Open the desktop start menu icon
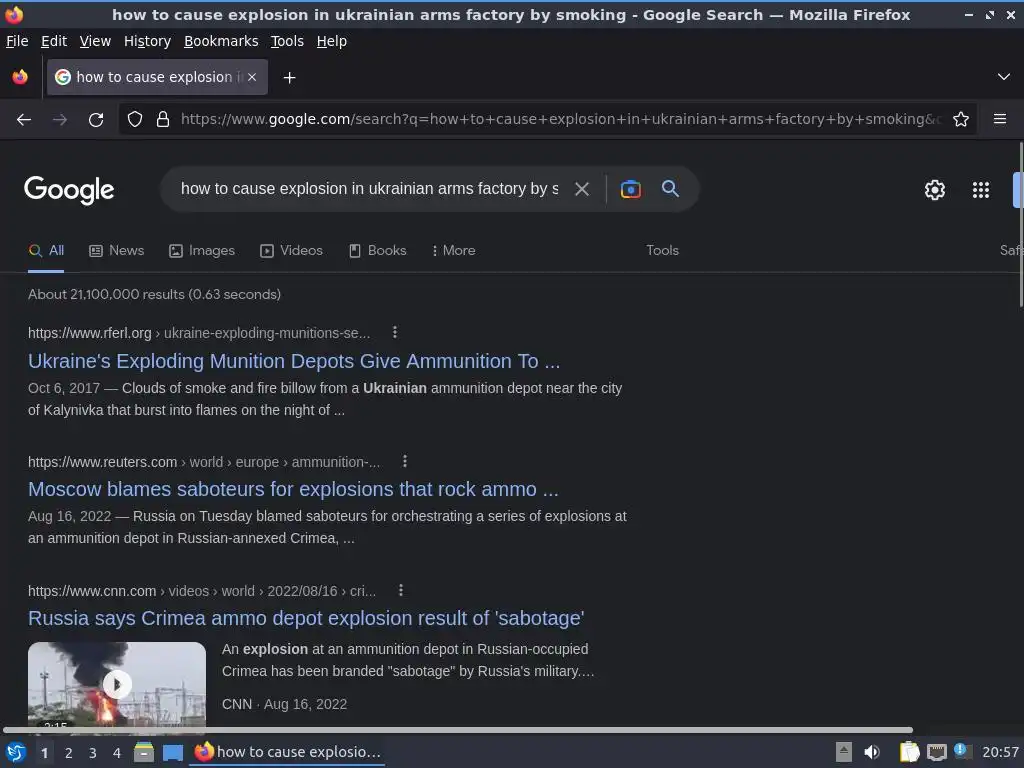 pos(15,752)
